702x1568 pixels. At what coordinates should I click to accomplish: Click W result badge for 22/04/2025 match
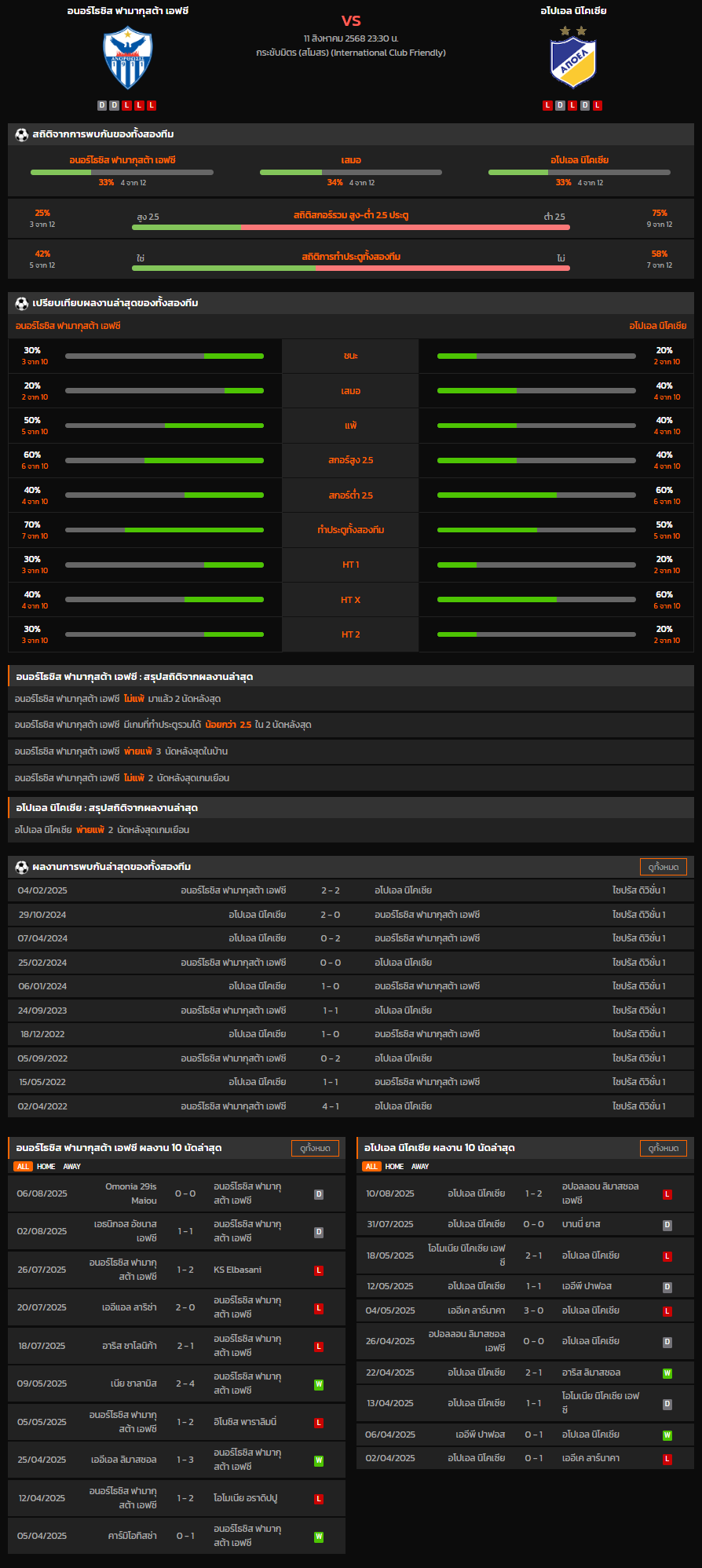[667, 1373]
